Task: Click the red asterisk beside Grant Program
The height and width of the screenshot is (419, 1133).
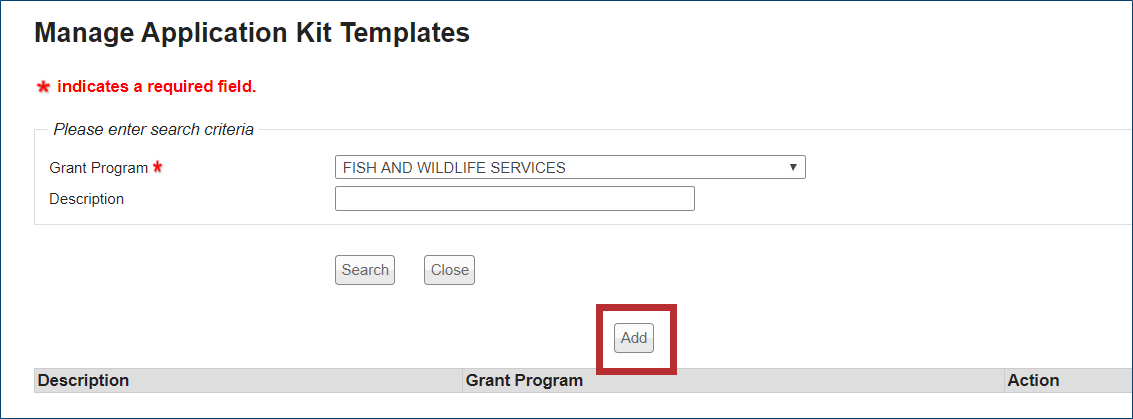Action: (157, 167)
